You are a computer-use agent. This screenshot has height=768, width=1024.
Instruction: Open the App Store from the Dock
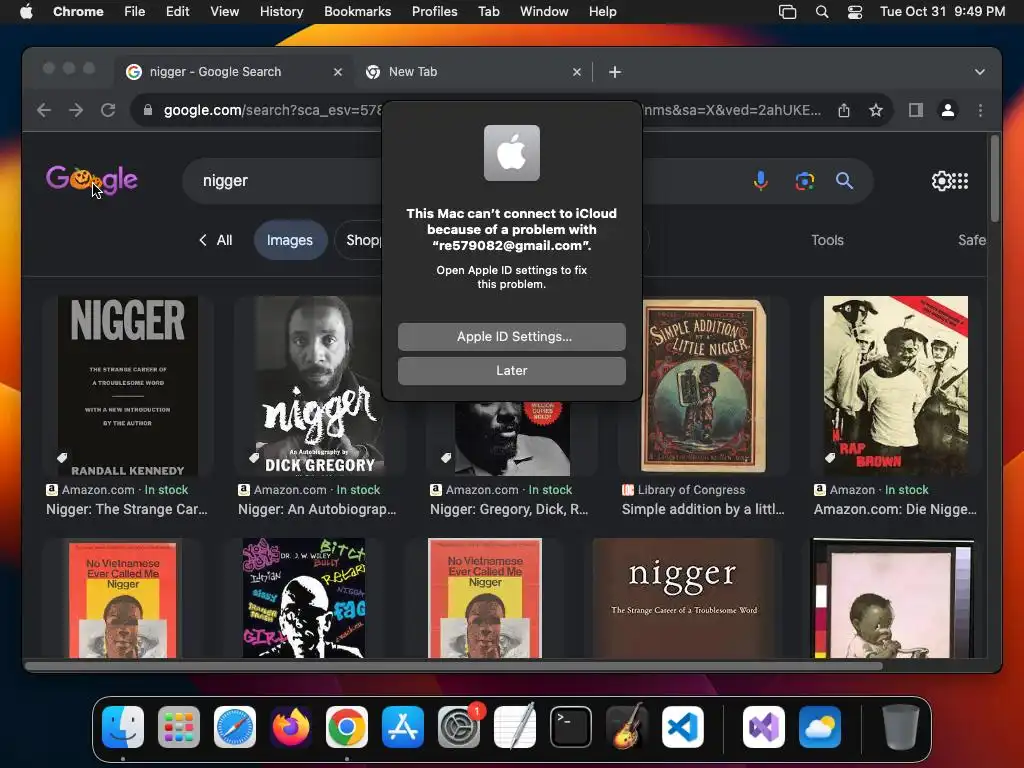pos(403,726)
